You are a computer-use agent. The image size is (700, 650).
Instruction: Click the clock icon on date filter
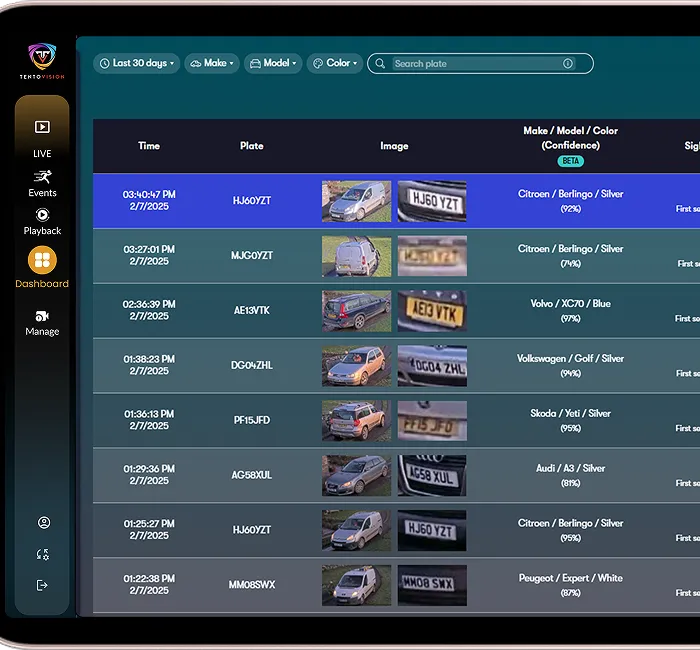(x=104, y=63)
